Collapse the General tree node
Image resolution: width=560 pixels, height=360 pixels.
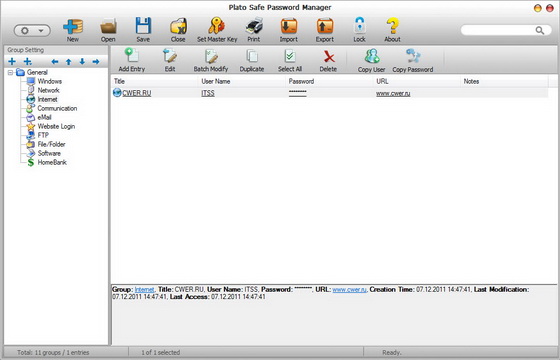pos(10,72)
